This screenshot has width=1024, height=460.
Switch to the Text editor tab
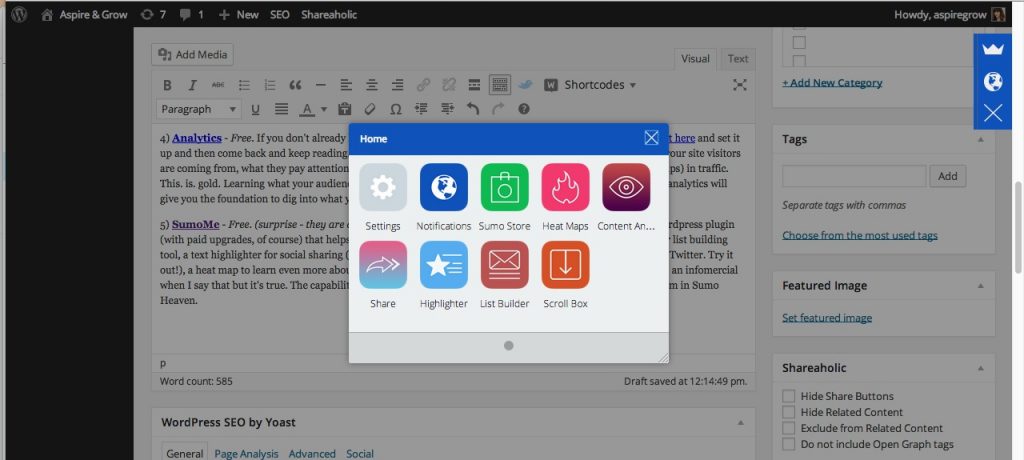coord(738,58)
